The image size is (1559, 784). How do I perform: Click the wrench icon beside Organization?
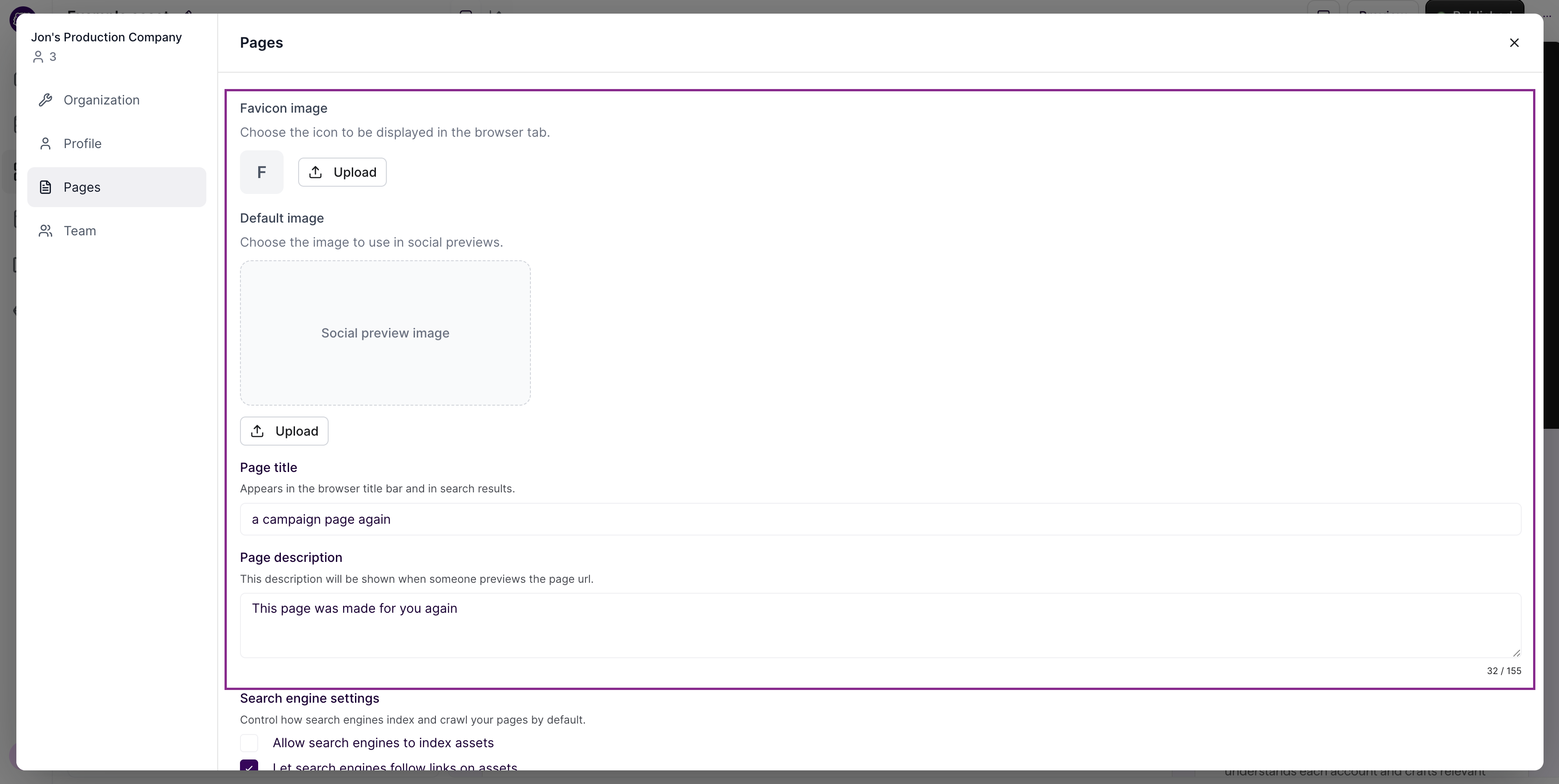45,100
